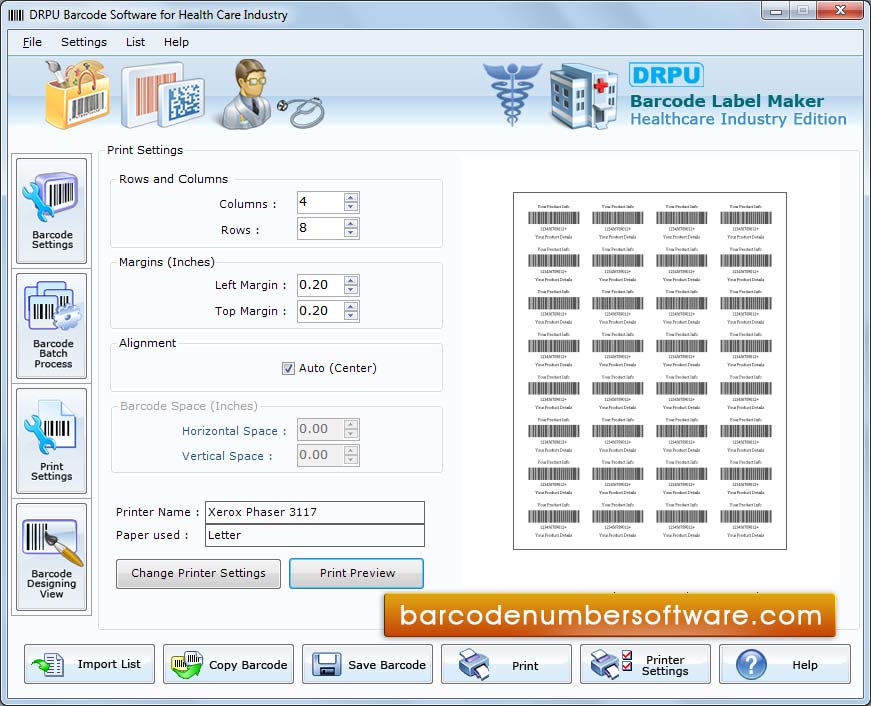
Task: Click the "Healthcare Industry Edition" text
Action: (x=738, y=119)
